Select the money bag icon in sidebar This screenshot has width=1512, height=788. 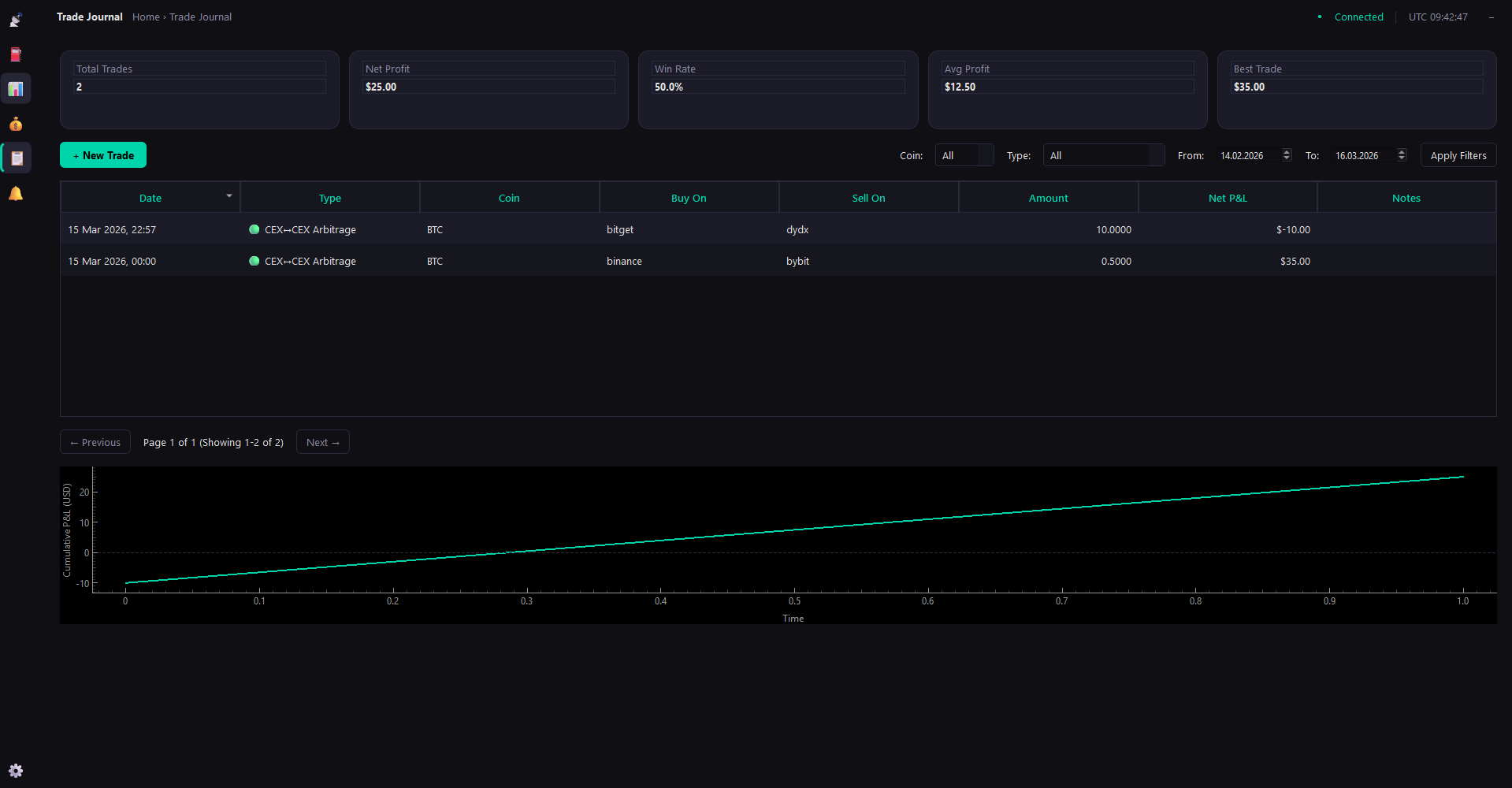(x=16, y=124)
